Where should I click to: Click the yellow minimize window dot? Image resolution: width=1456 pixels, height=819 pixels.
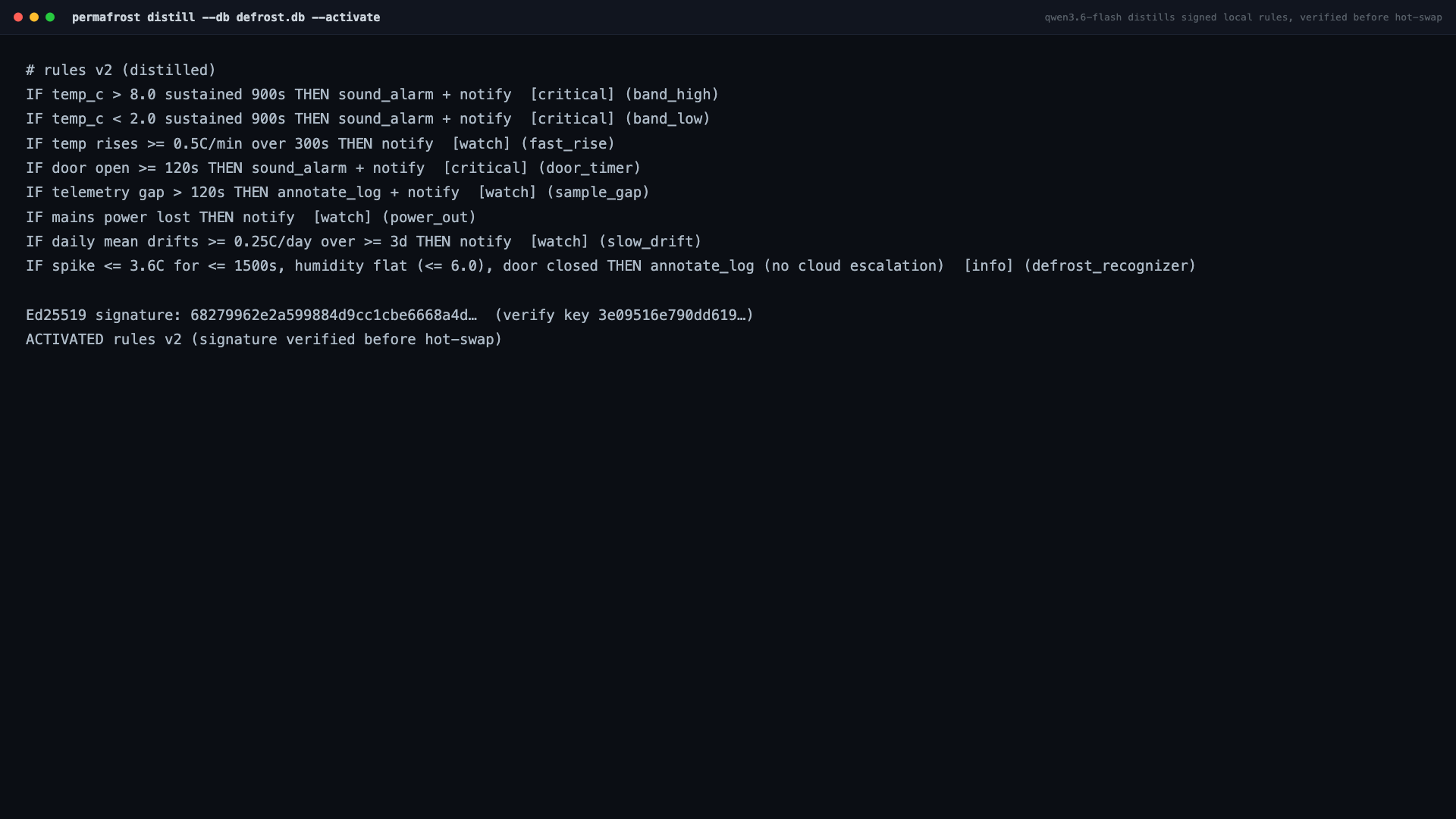pyautogui.click(x=34, y=17)
